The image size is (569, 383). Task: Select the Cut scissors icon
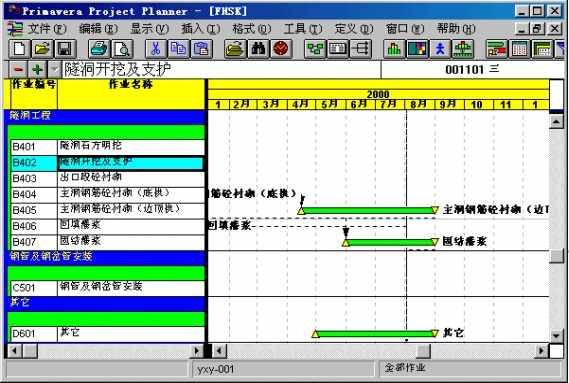(x=156, y=49)
